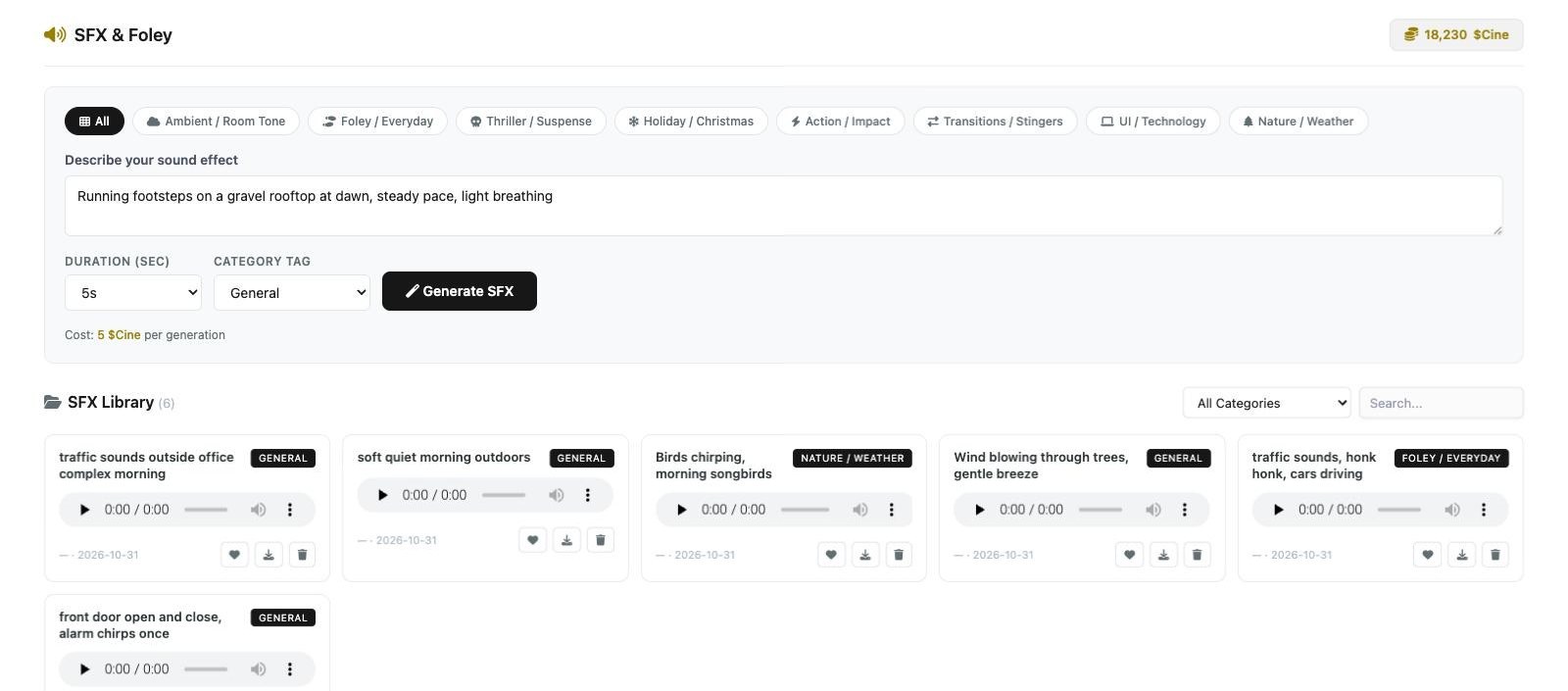Open the Category Tag dropdown
This screenshot has width=1568, height=691.
(x=292, y=293)
